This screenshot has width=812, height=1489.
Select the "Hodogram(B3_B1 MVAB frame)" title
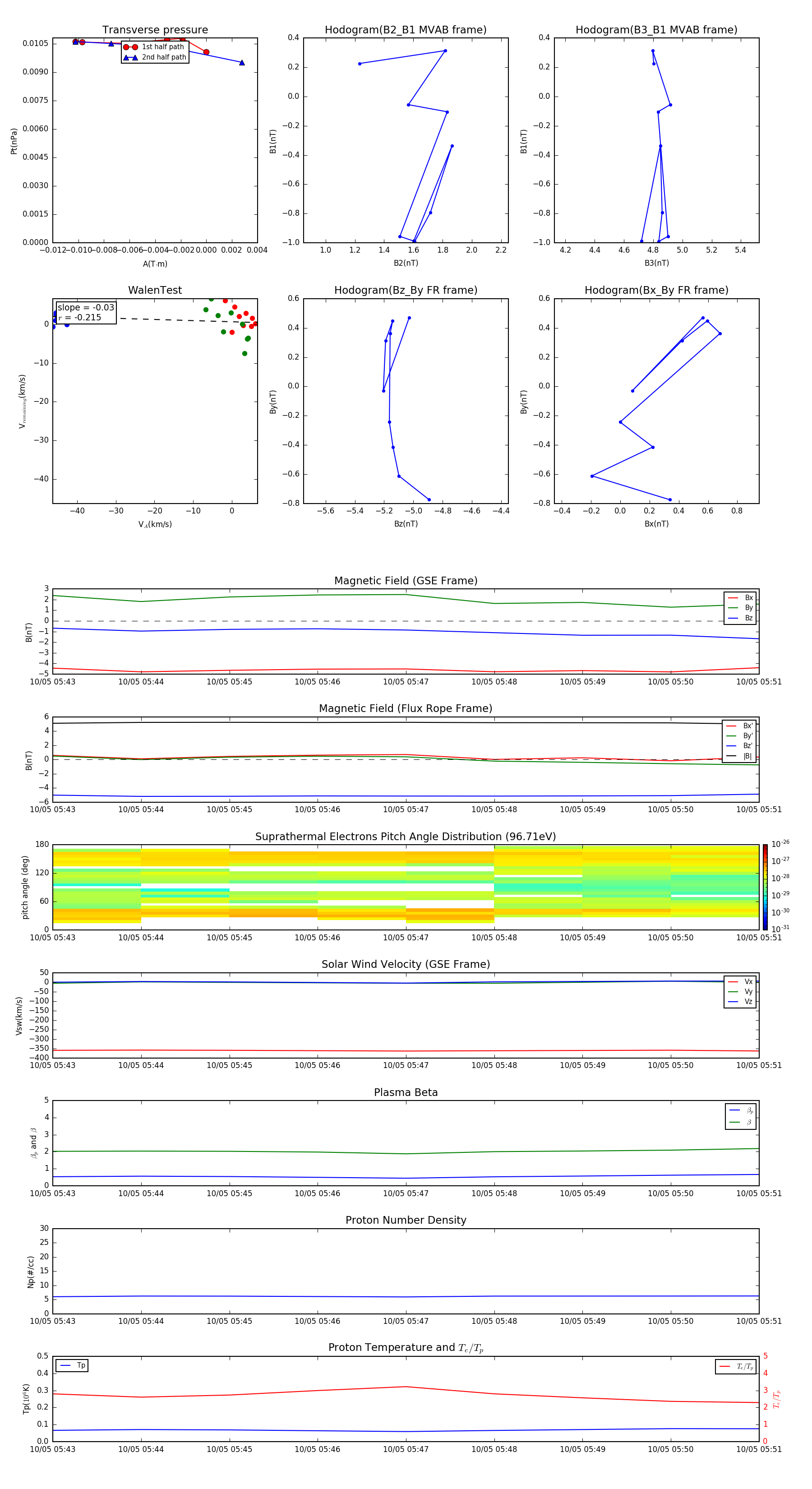coord(656,30)
